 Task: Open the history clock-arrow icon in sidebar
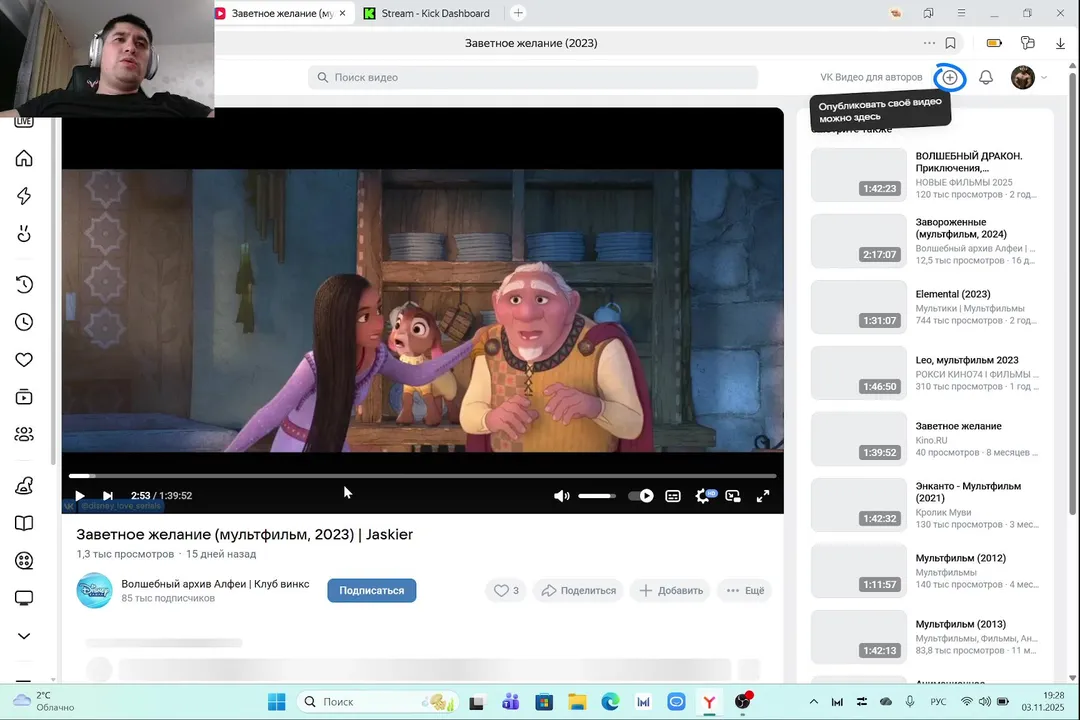(x=24, y=284)
